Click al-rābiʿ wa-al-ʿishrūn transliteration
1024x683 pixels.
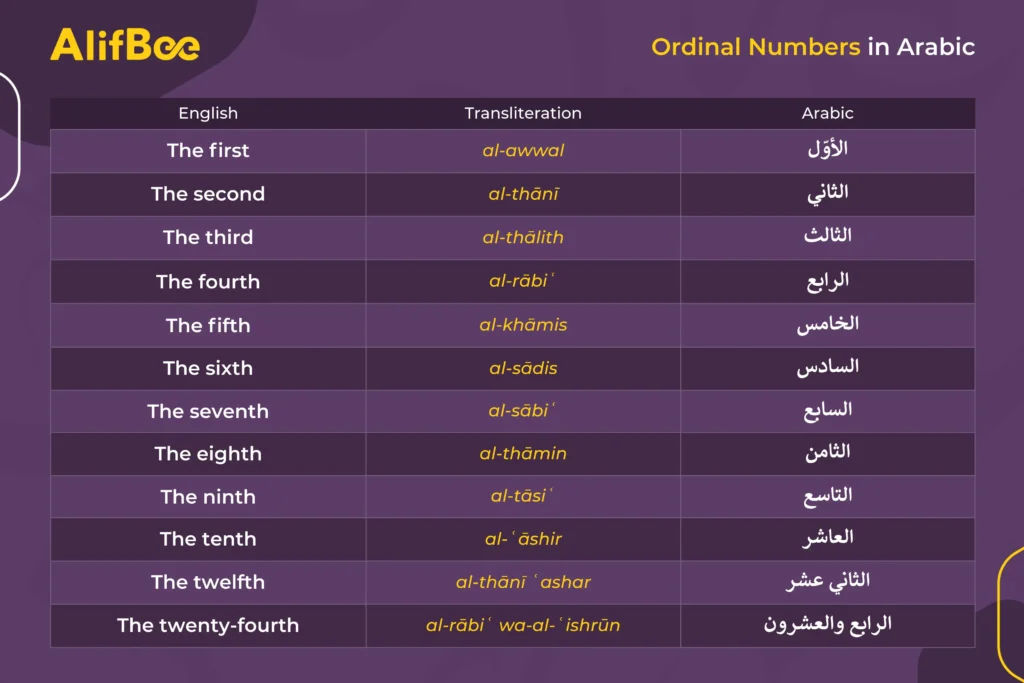tap(523, 625)
